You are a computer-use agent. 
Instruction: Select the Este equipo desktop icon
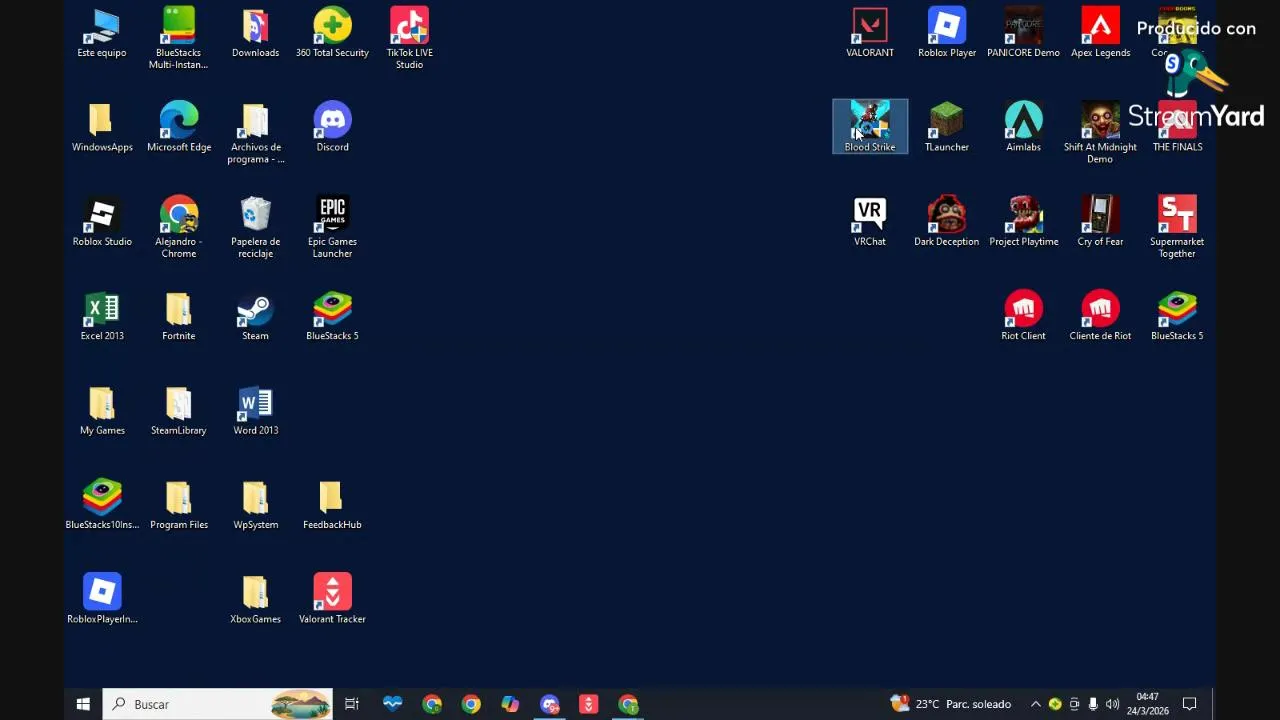point(102,33)
